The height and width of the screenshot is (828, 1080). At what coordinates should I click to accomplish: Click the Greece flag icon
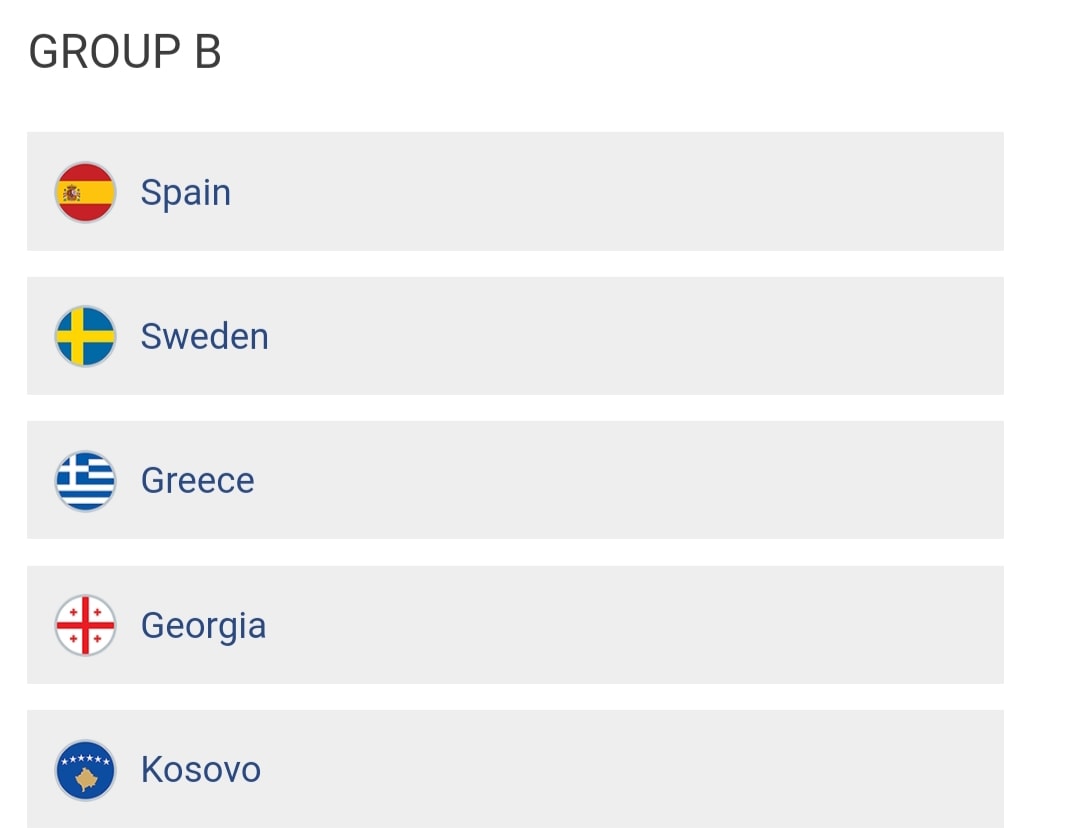(x=85, y=481)
